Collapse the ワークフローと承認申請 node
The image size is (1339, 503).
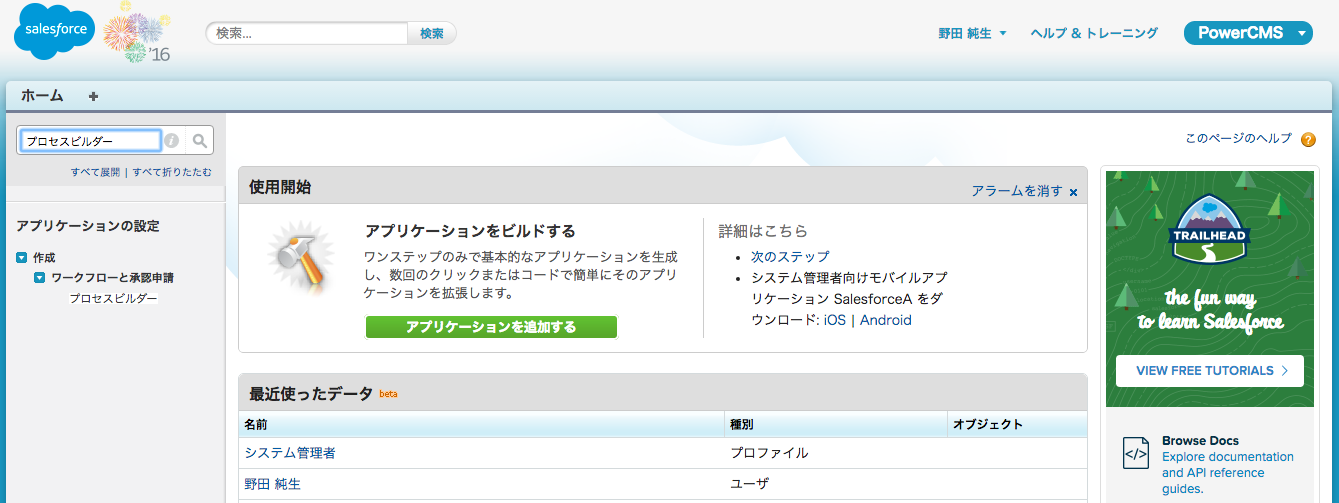(x=40, y=278)
